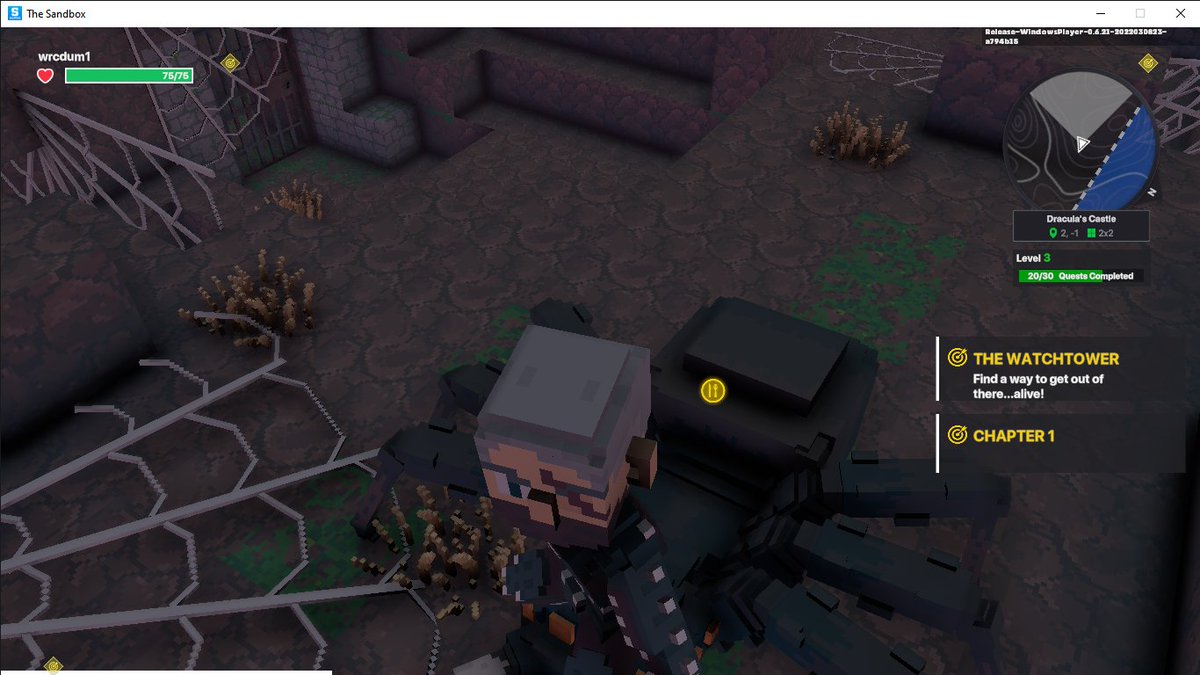Click the quest marker icon above the minimap
The image size is (1200, 675).
coord(1148,63)
